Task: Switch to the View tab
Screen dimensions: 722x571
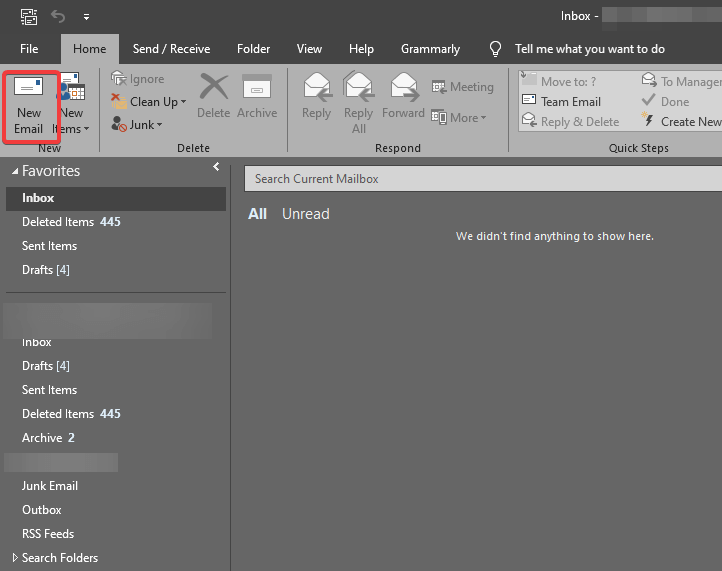Action: click(x=309, y=49)
